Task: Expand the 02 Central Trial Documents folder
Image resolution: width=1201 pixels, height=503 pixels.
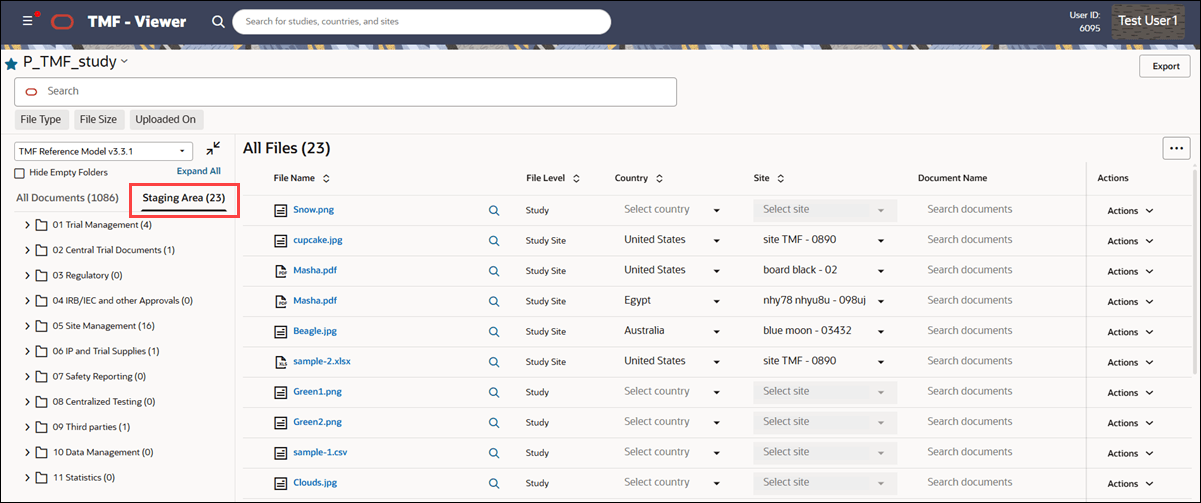Action: (x=27, y=250)
